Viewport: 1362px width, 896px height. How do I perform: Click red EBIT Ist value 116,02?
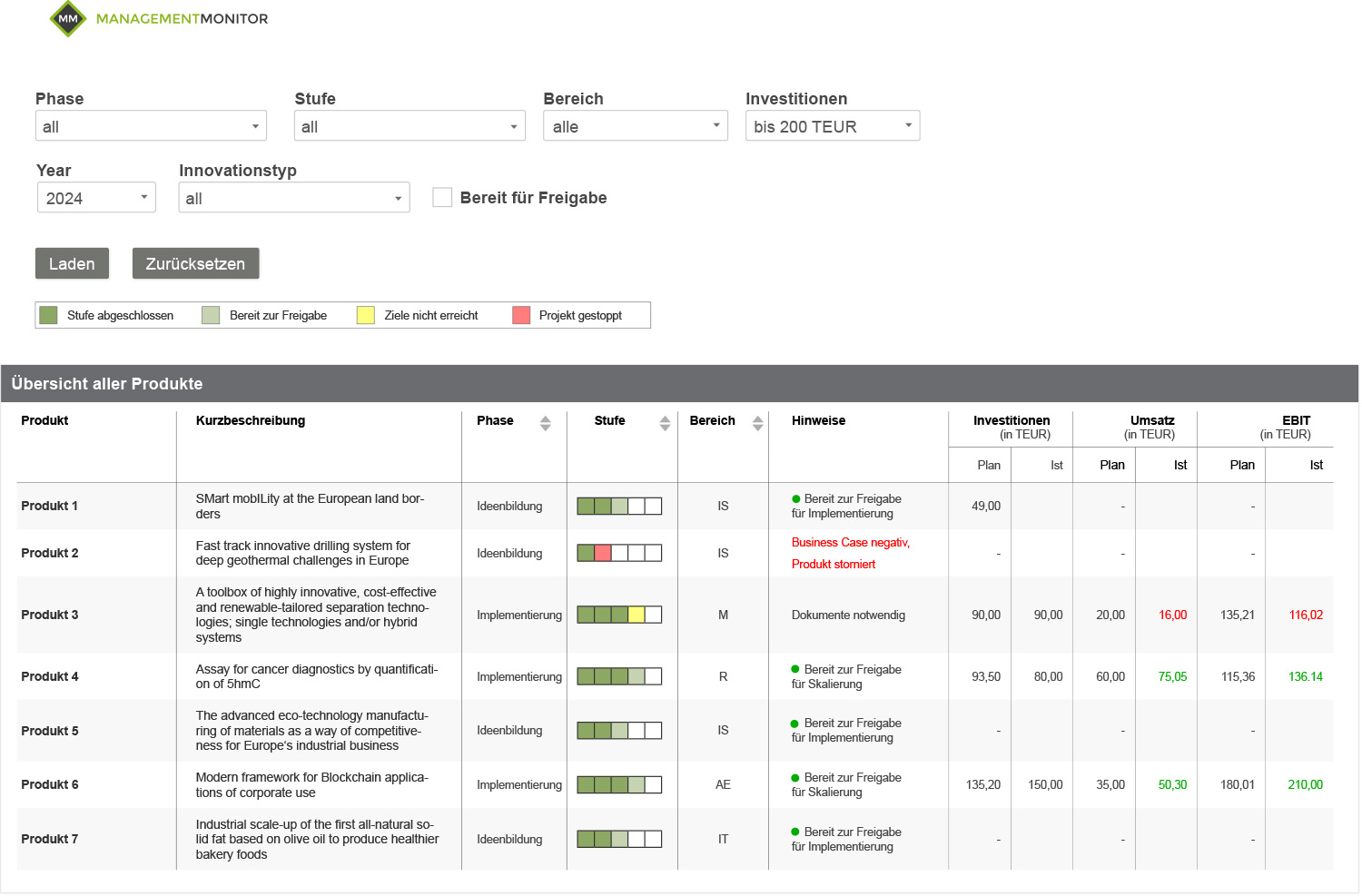(1306, 615)
